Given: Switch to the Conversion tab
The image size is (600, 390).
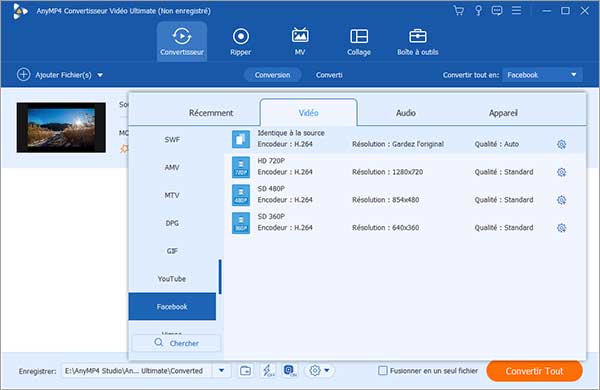Looking at the screenshot, I should coord(272,75).
